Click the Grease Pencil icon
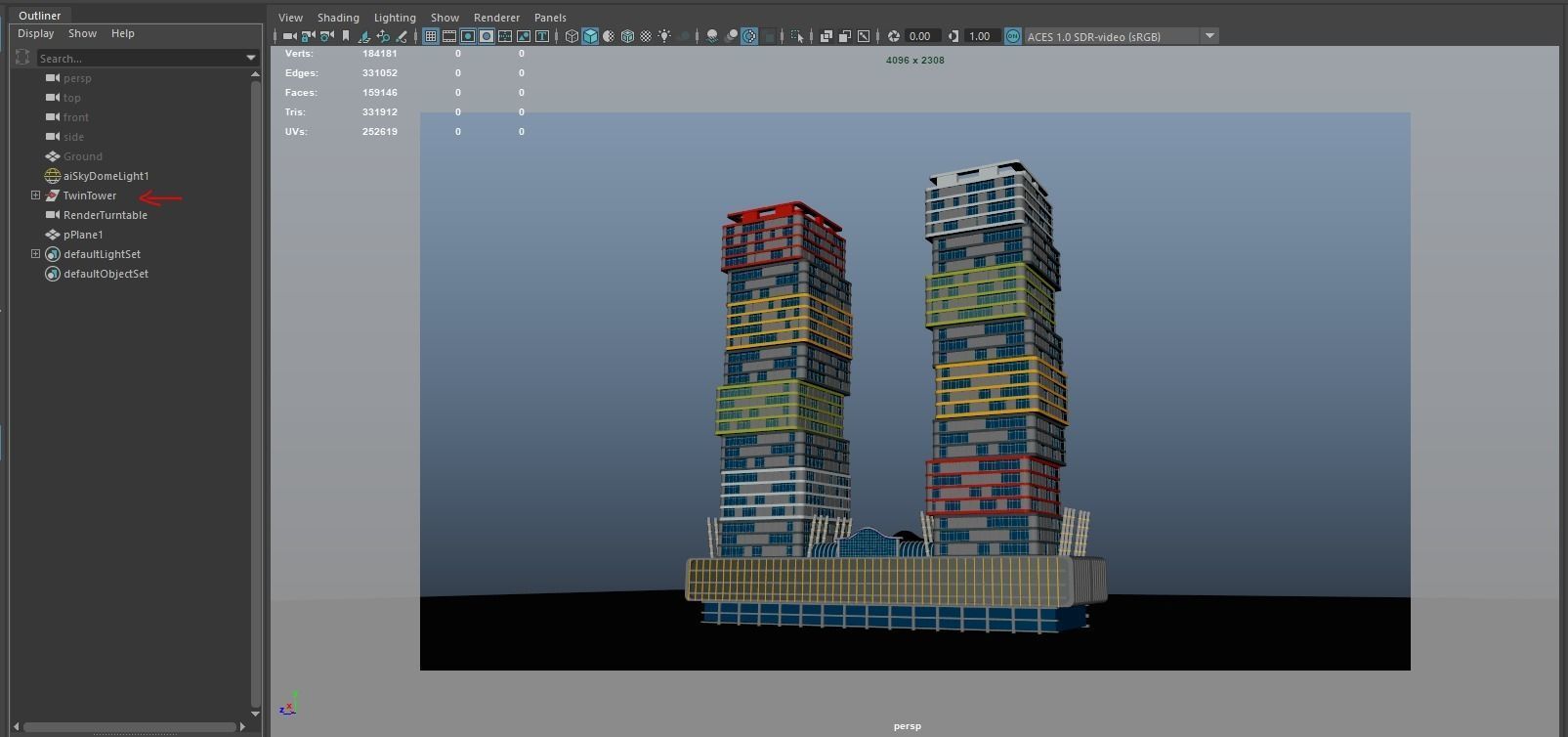 (x=402, y=36)
